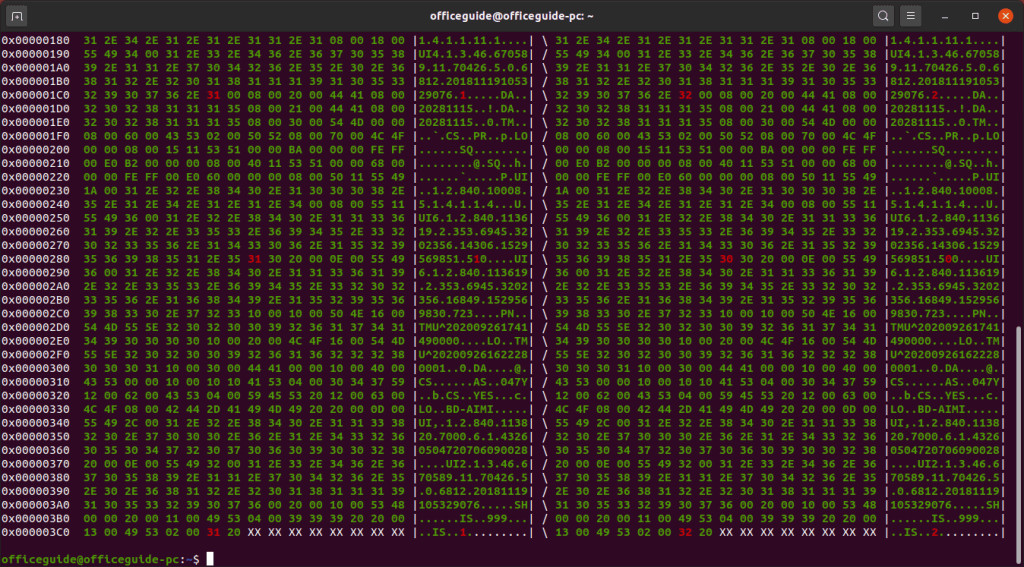Click the offset 0x00000280 address
The width and height of the screenshot is (1024, 567).
point(36,258)
